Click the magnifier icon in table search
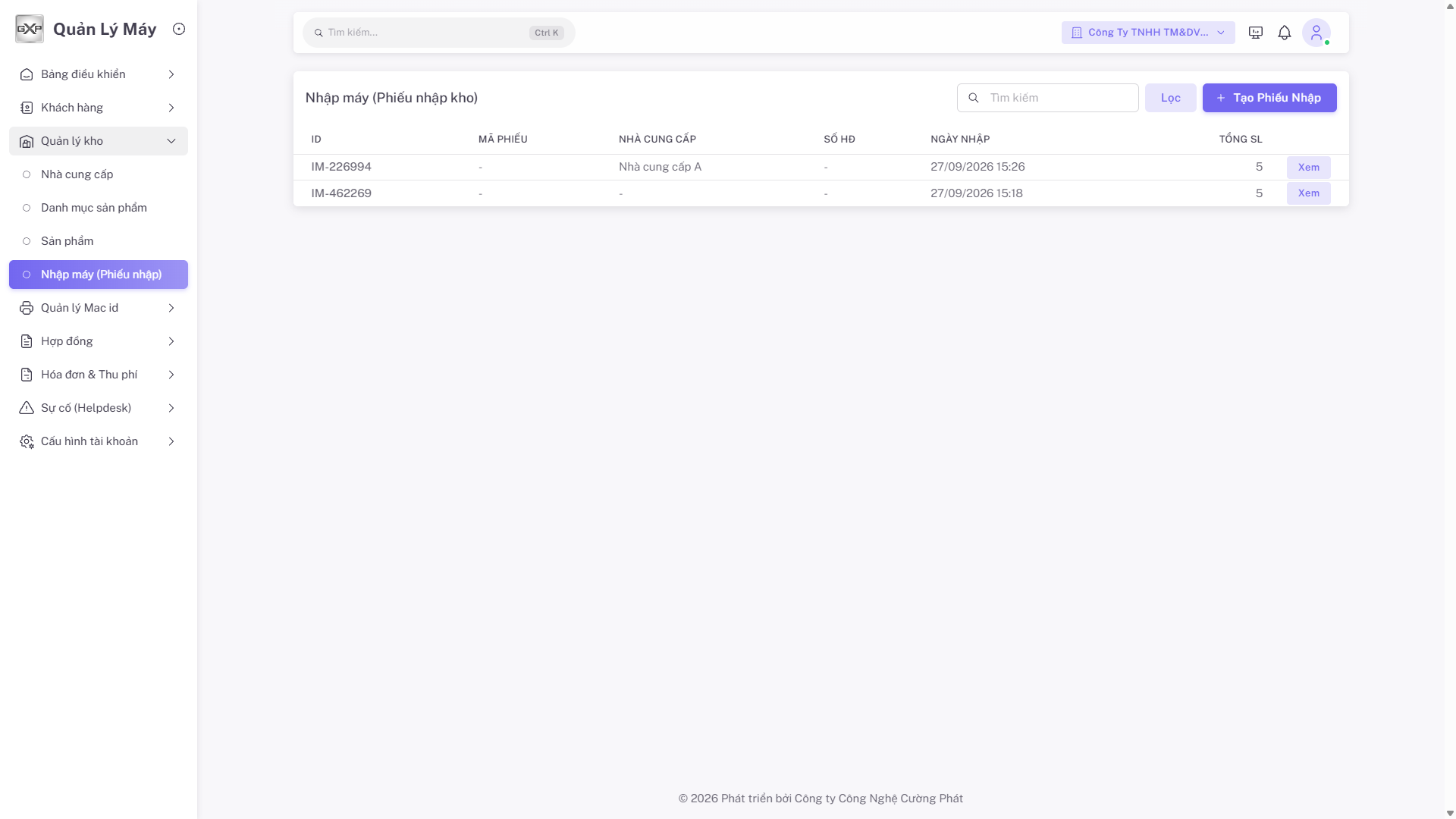This screenshot has height=819, width=1456. click(974, 98)
